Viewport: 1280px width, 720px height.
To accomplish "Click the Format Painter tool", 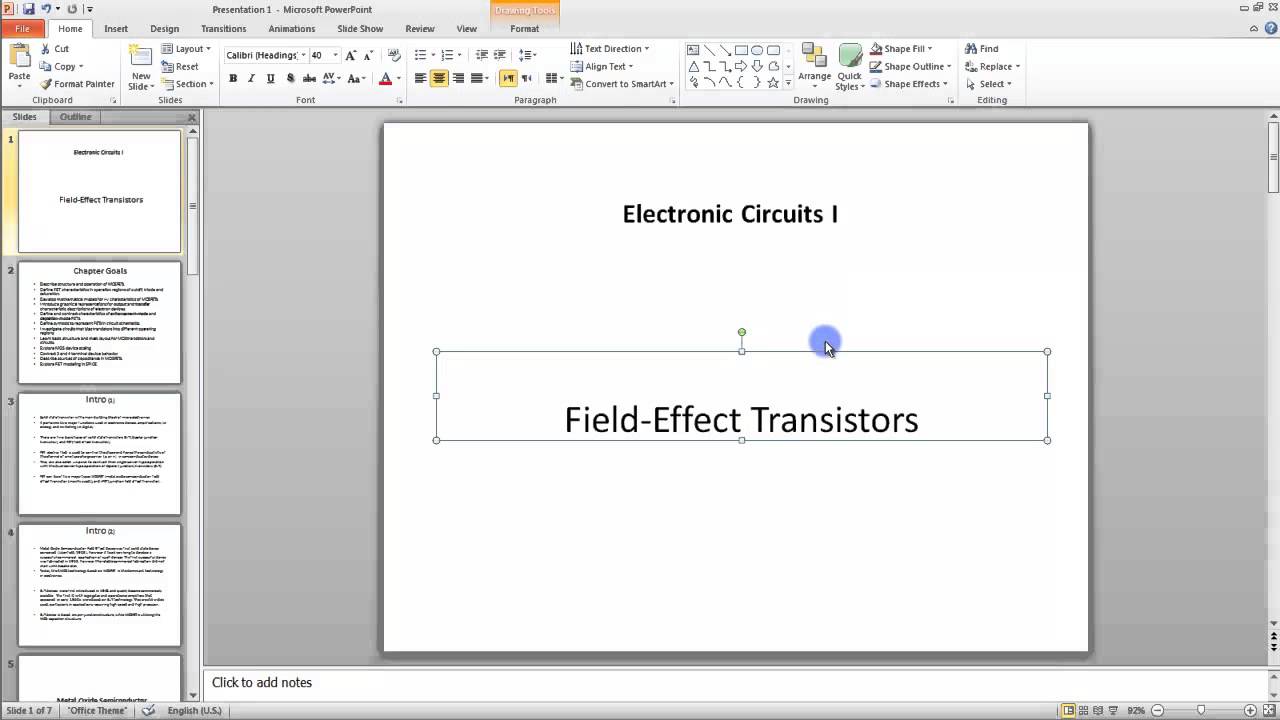I will pyautogui.click(x=77, y=84).
